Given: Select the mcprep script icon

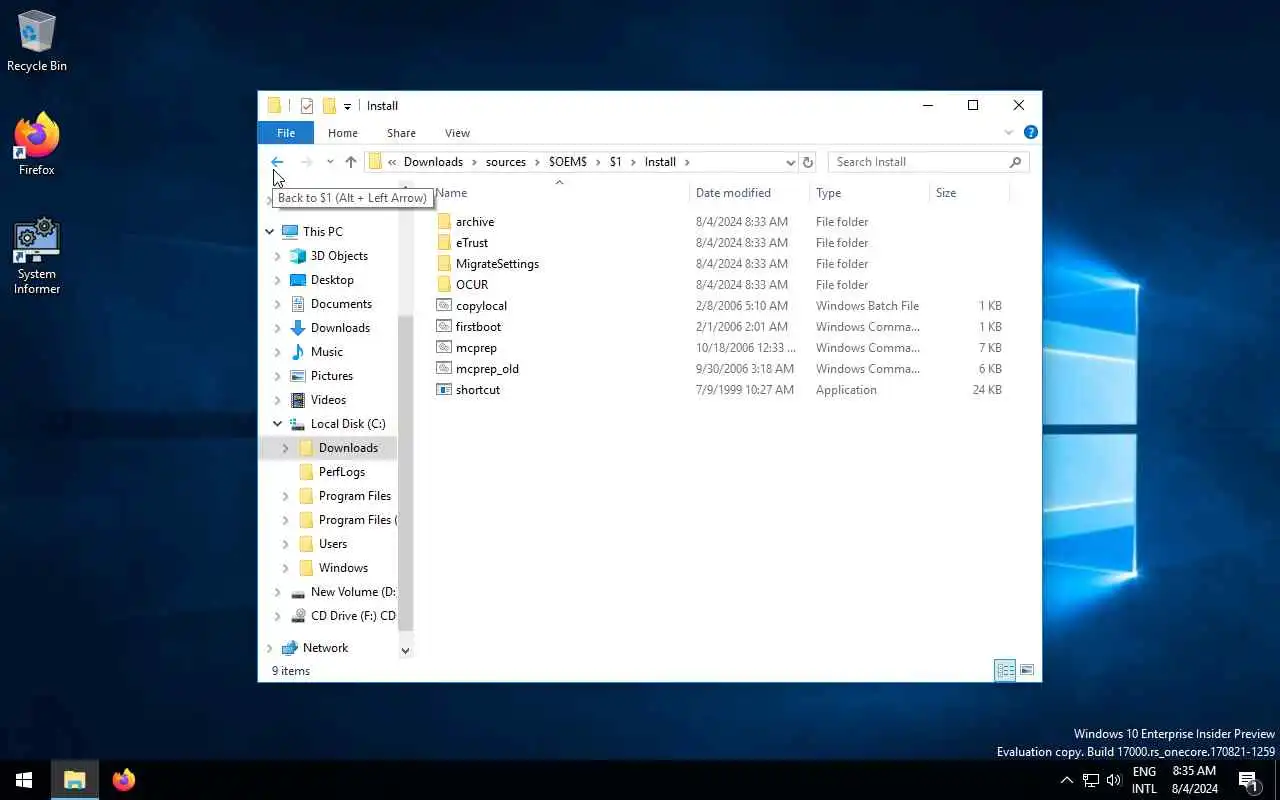Looking at the screenshot, I should [445, 348].
